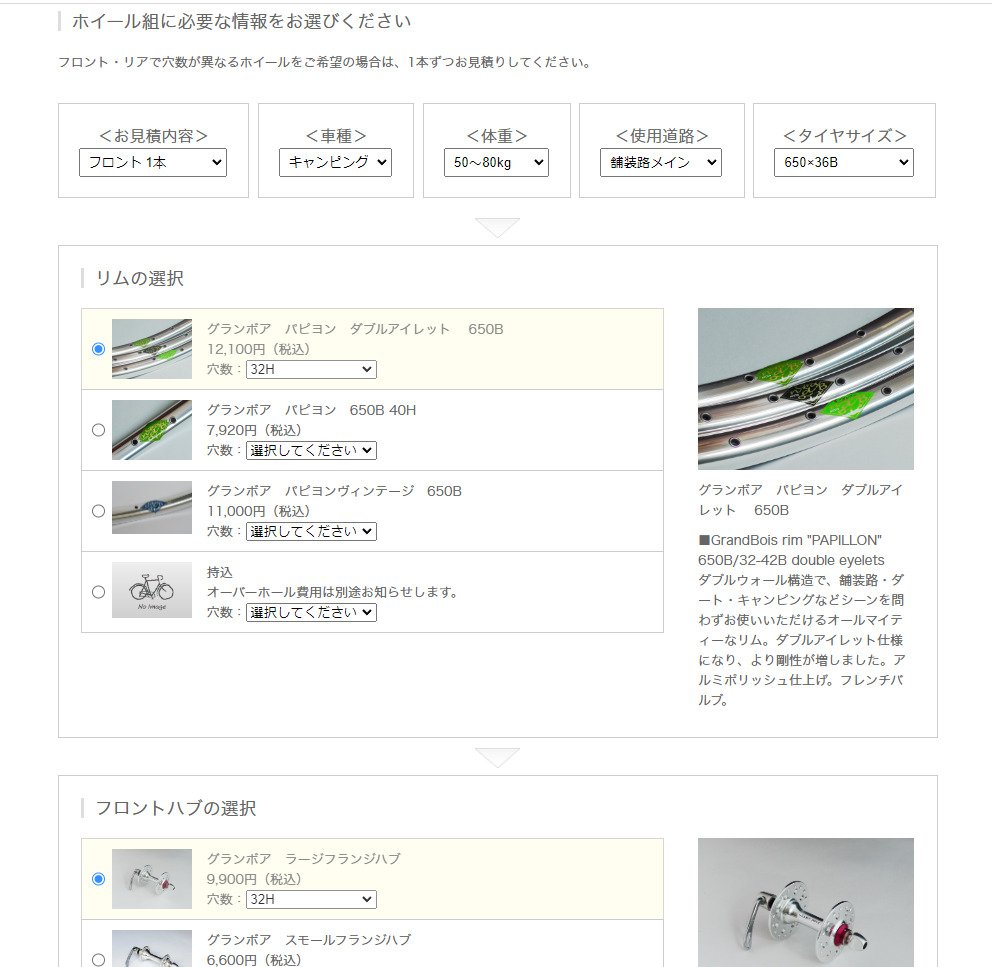Select the ラージフランジハブ radio button

click(98, 879)
